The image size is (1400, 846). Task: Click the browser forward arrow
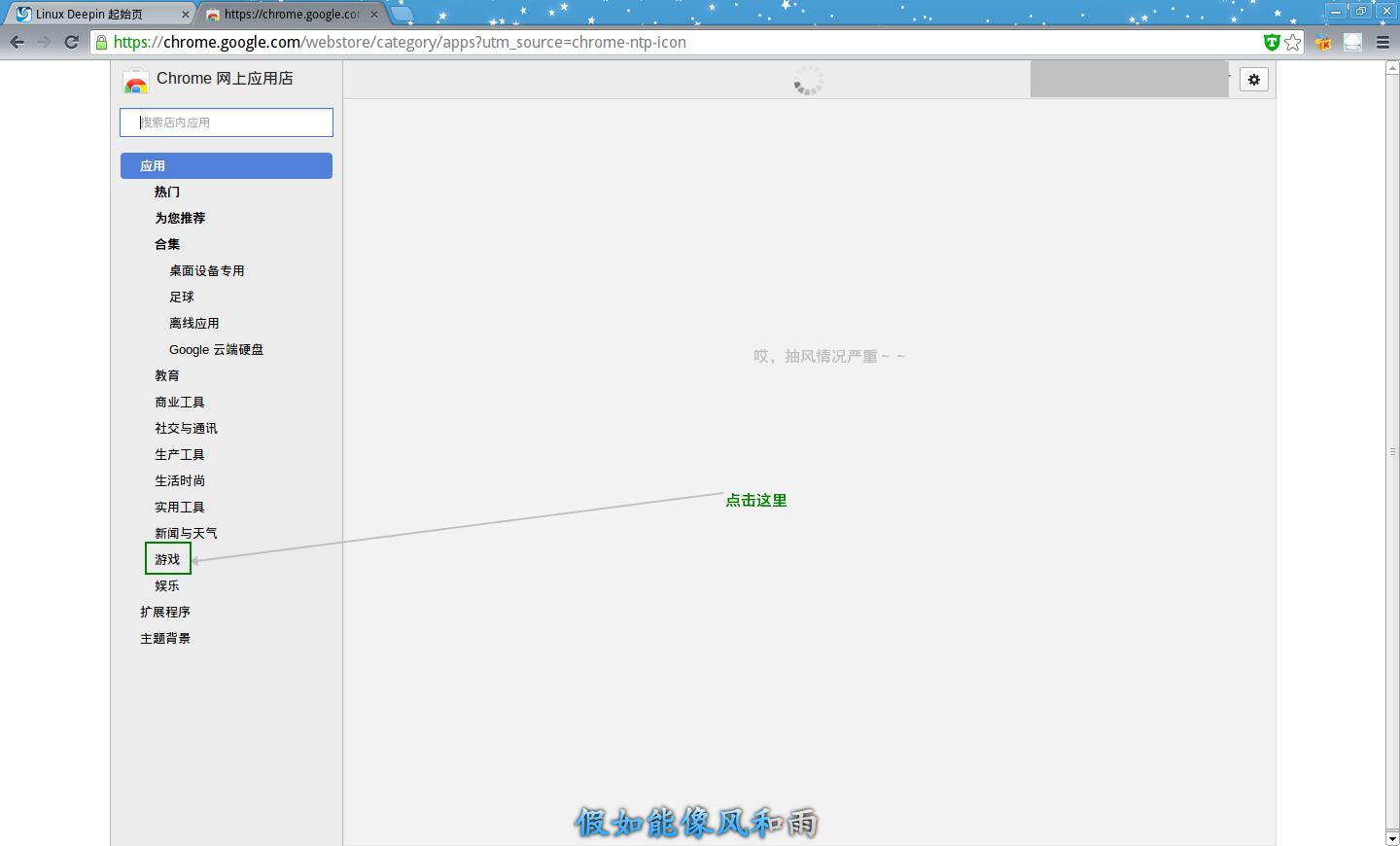coord(44,42)
